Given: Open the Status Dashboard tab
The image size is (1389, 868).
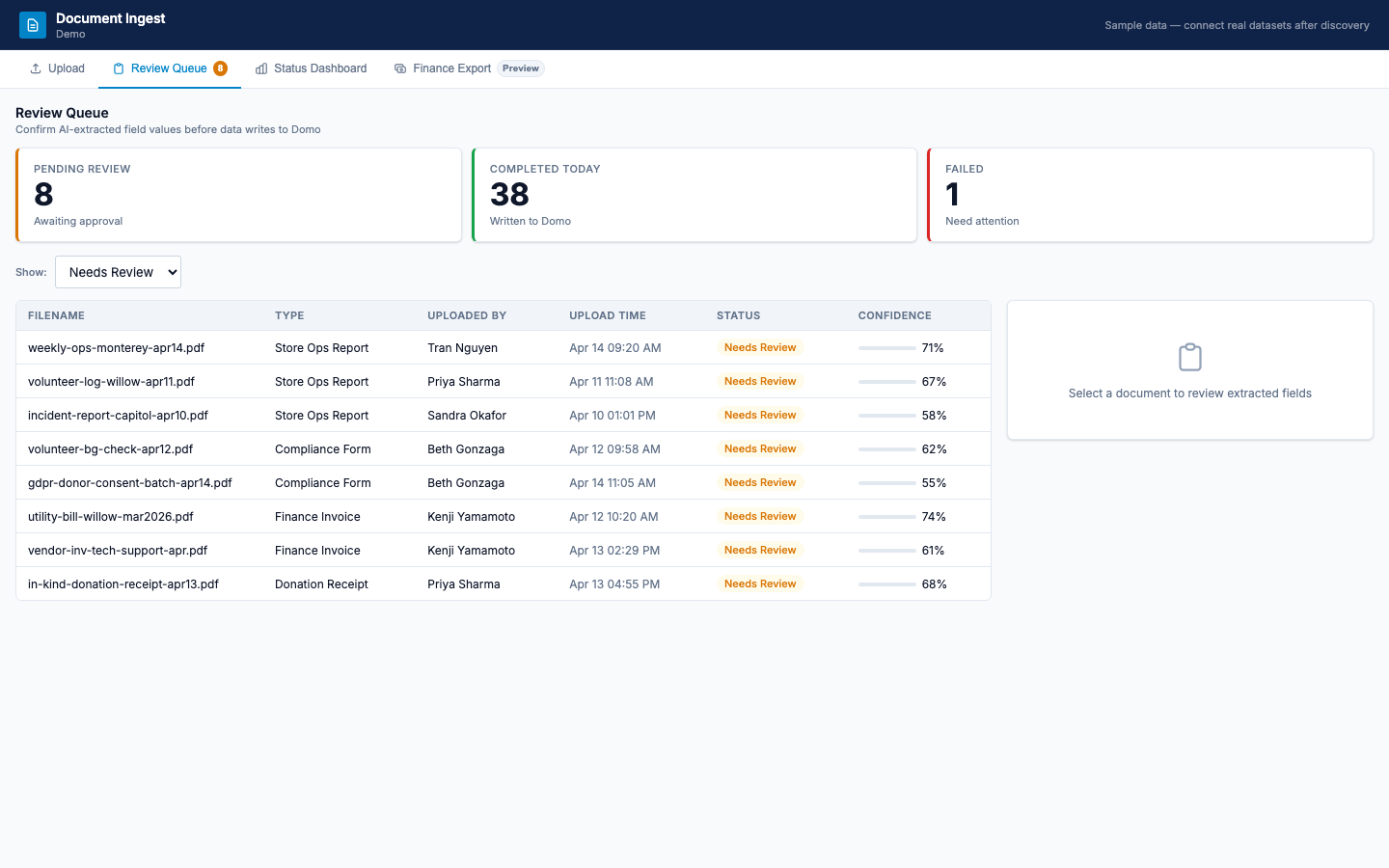Looking at the screenshot, I should point(311,68).
